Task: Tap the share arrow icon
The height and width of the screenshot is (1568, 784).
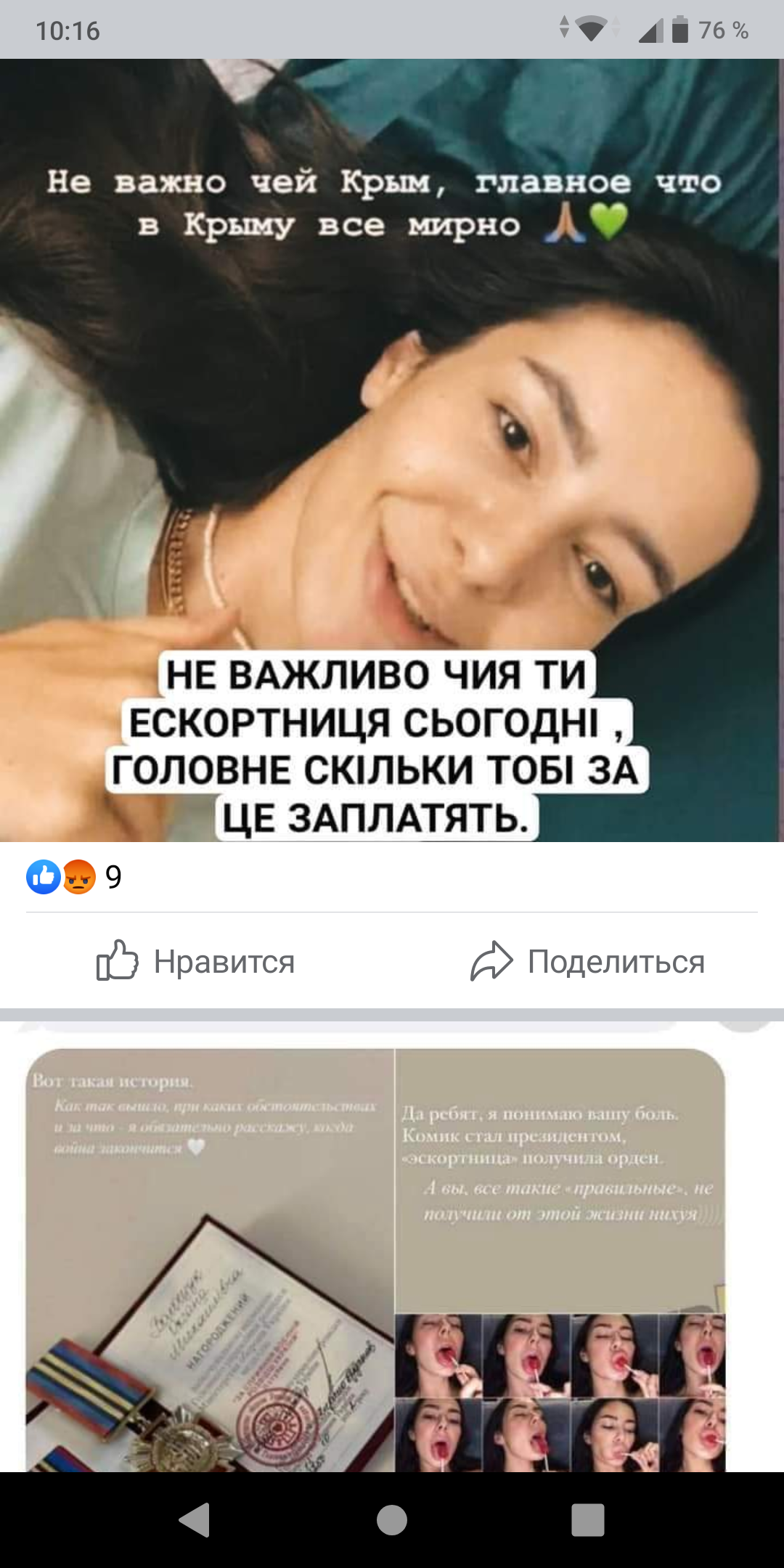Action: coord(491,960)
